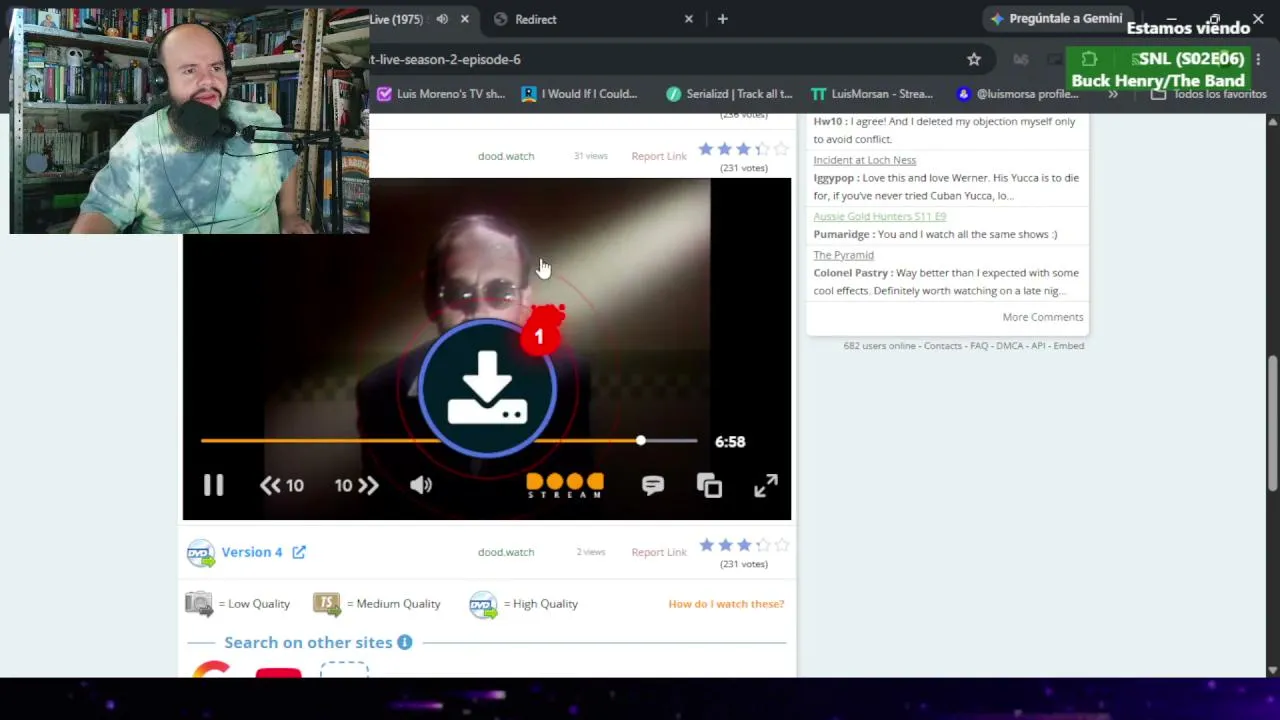Click the 'Pregúntale a Gemini' button
The height and width of the screenshot is (720, 1280).
[1056, 19]
